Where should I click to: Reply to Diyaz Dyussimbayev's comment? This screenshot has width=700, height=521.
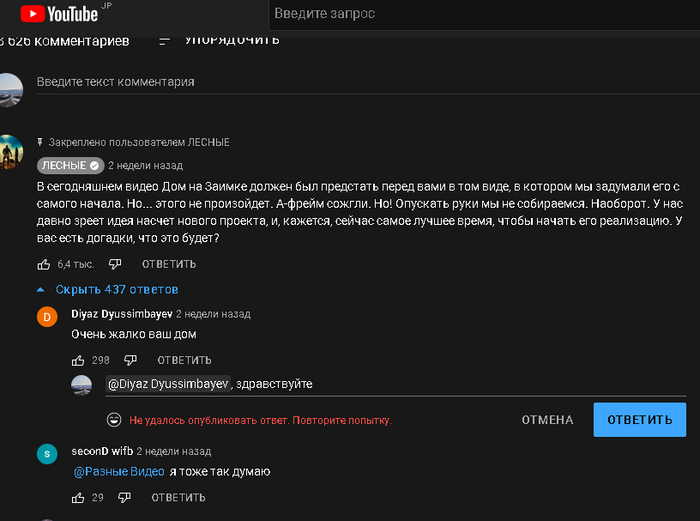pos(184,360)
